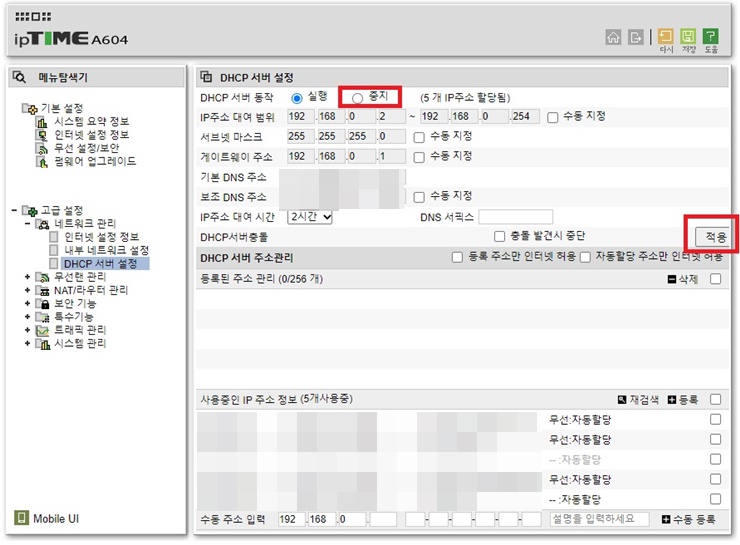Click the 수동 등록 button
Screen dimensions: 740x545
tap(694, 520)
